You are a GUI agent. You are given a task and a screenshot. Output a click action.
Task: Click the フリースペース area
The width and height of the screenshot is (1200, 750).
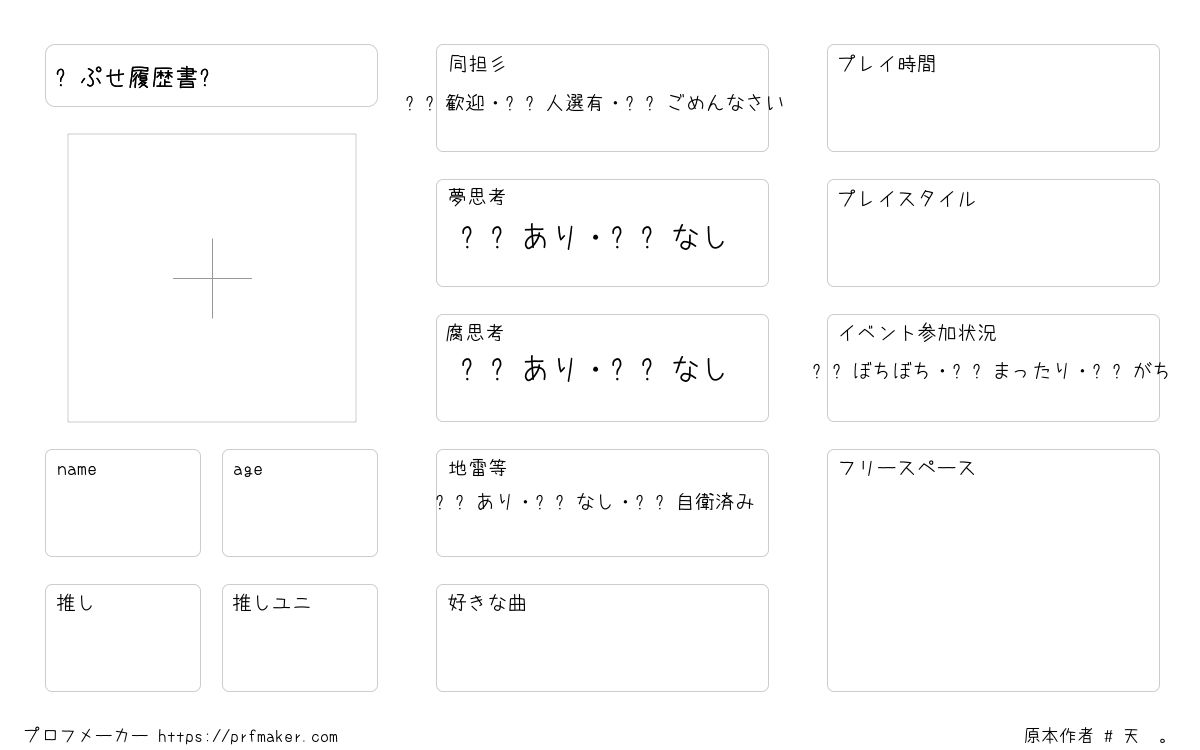(993, 570)
